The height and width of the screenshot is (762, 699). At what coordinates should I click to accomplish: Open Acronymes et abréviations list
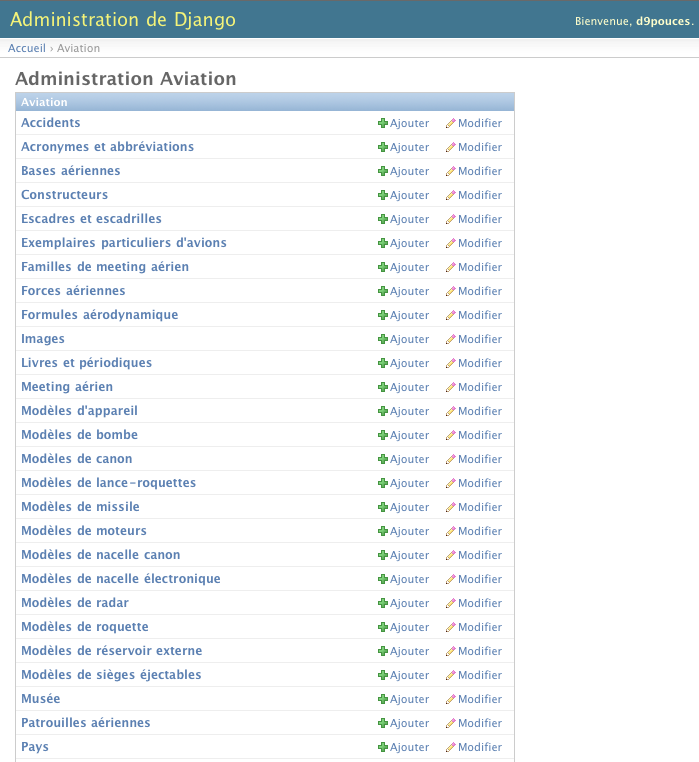[x=107, y=147]
